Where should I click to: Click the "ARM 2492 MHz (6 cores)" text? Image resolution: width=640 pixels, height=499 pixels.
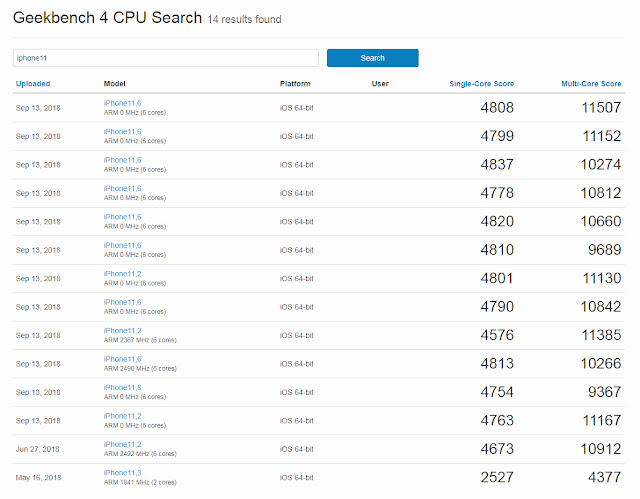[140, 454]
